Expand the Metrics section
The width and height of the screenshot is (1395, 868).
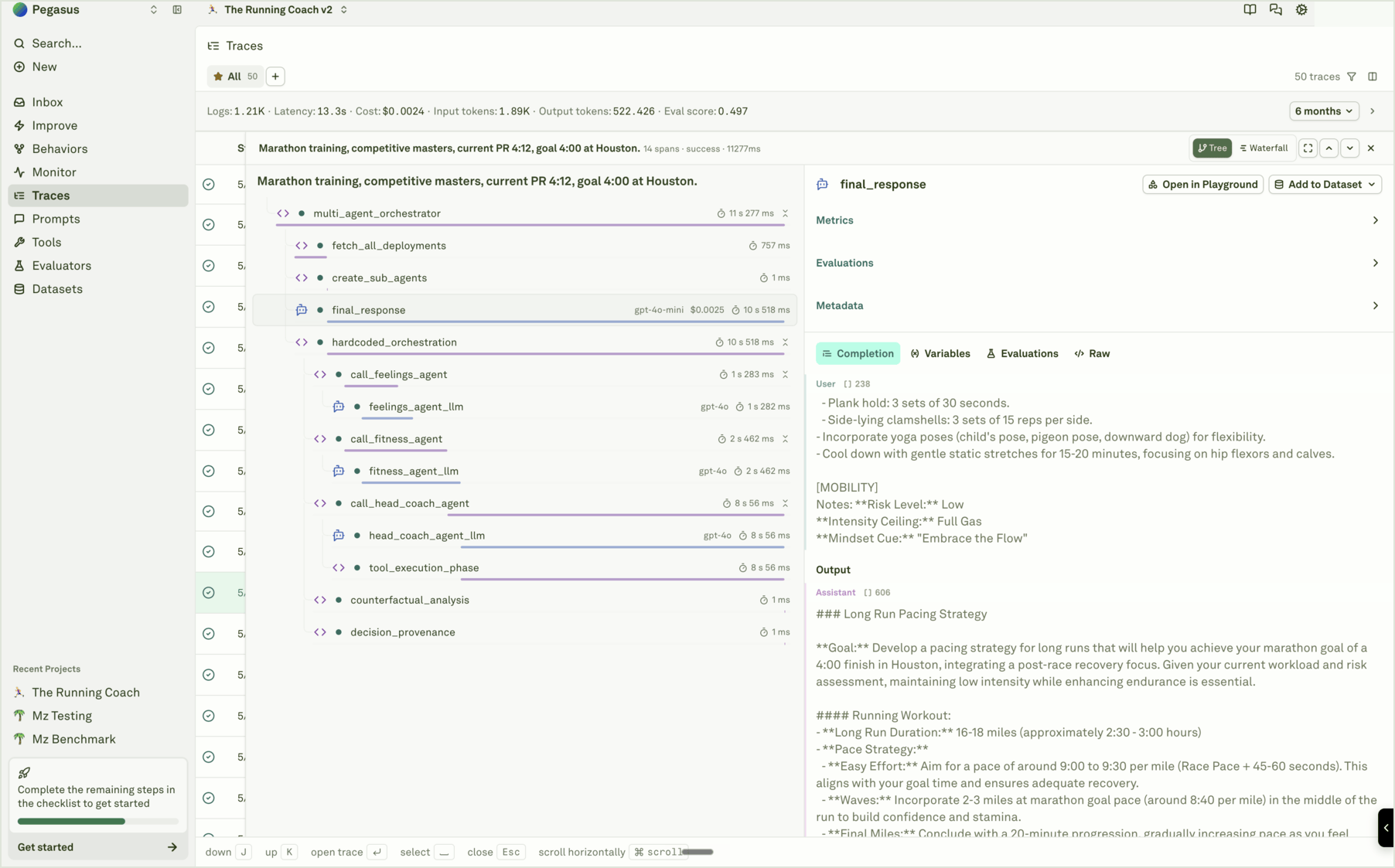tap(1098, 220)
